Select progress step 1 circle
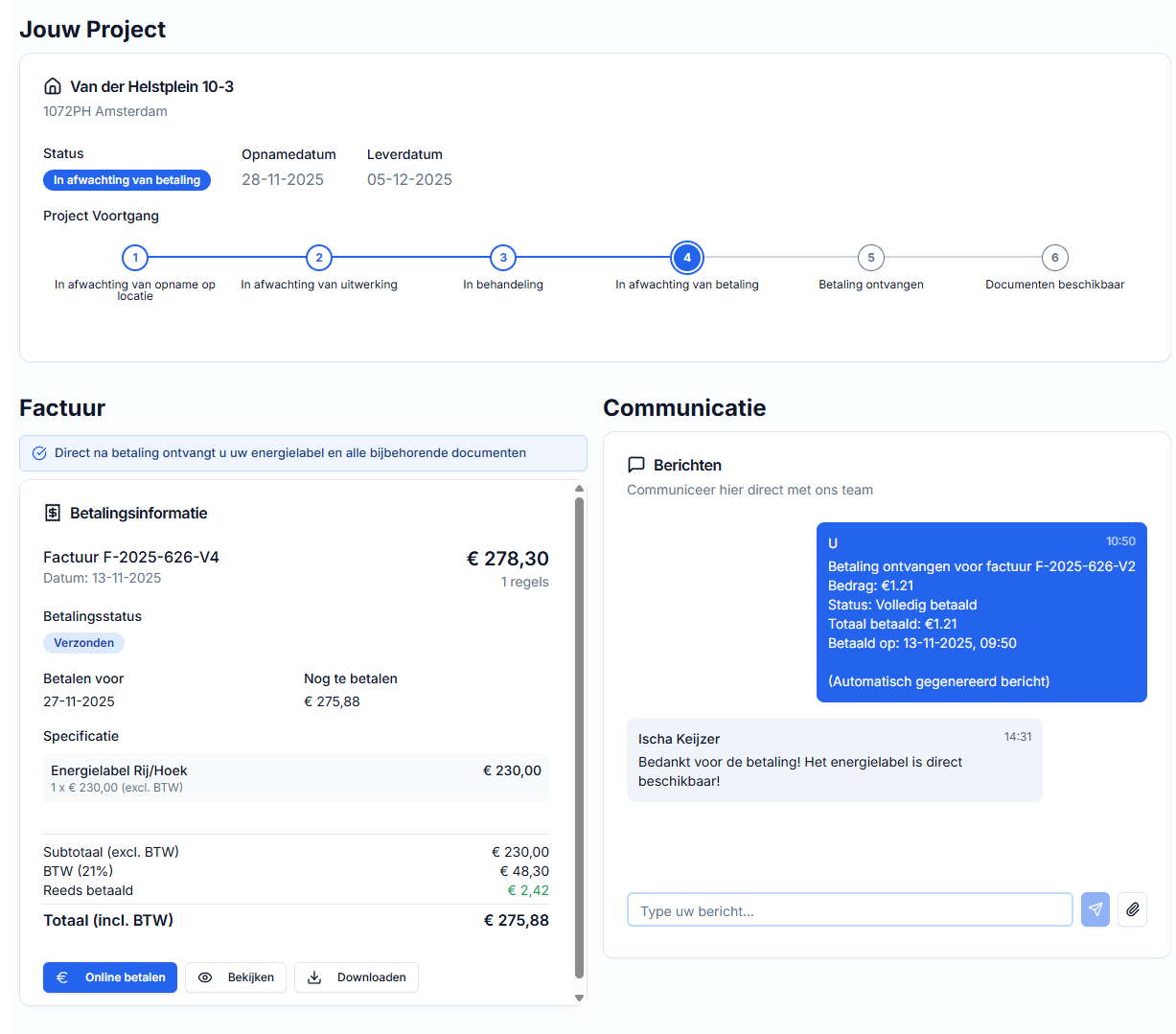Screen dimensions: 1176x1034 click(135, 258)
